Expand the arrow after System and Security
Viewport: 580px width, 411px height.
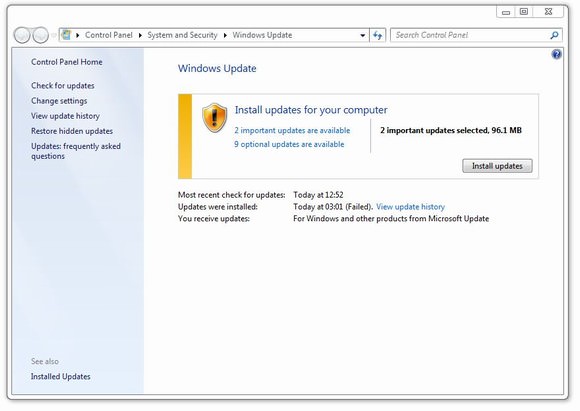click(225, 35)
